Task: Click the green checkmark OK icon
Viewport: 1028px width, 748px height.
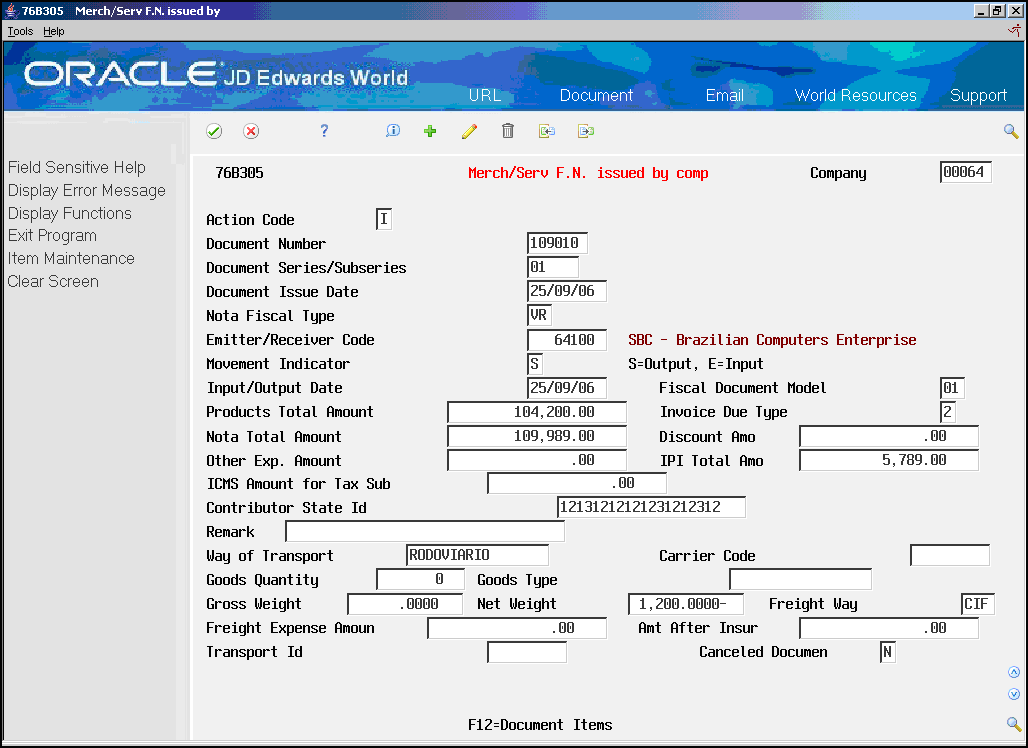Action: click(x=214, y=131)
